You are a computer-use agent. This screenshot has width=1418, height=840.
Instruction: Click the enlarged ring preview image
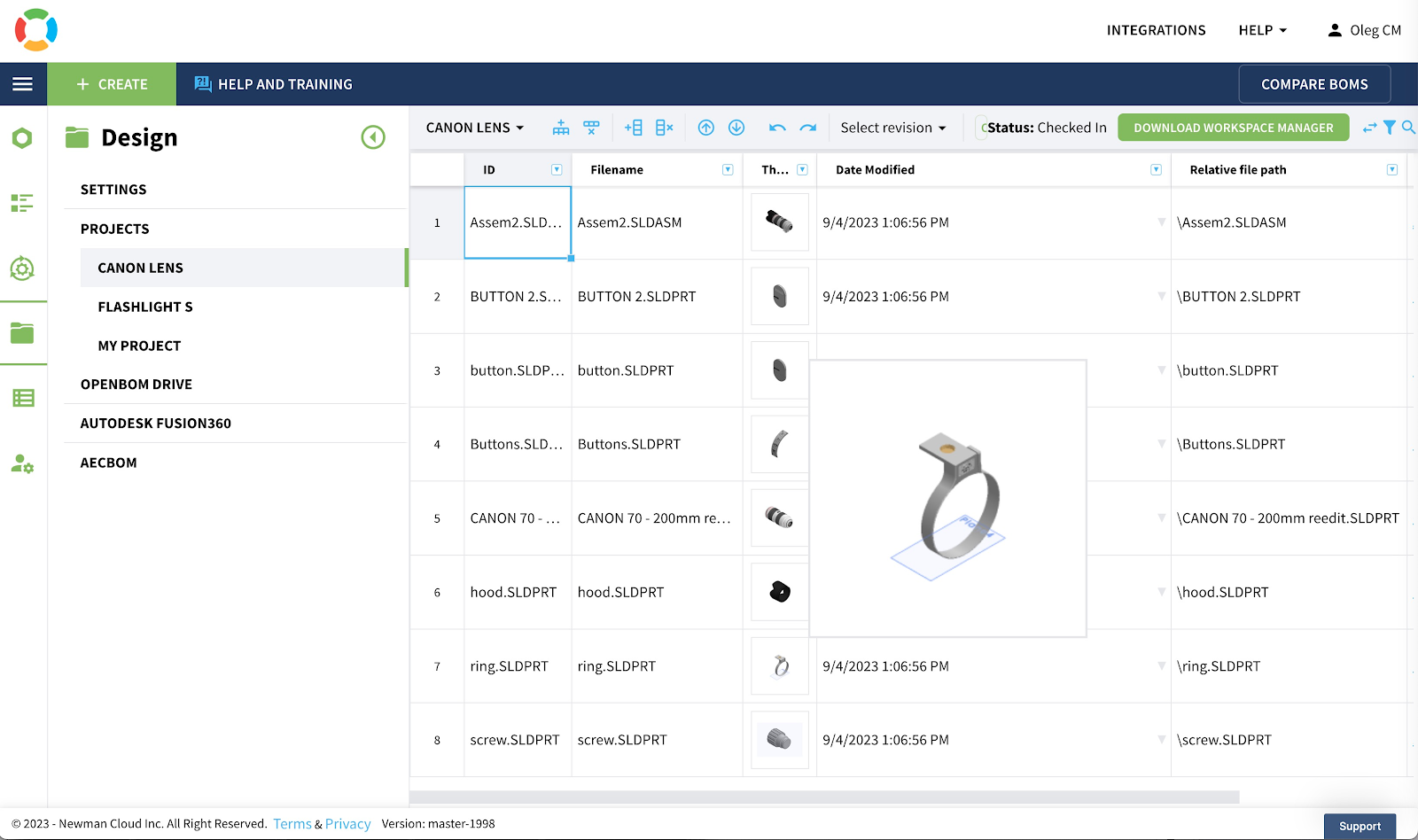(948, 498)
